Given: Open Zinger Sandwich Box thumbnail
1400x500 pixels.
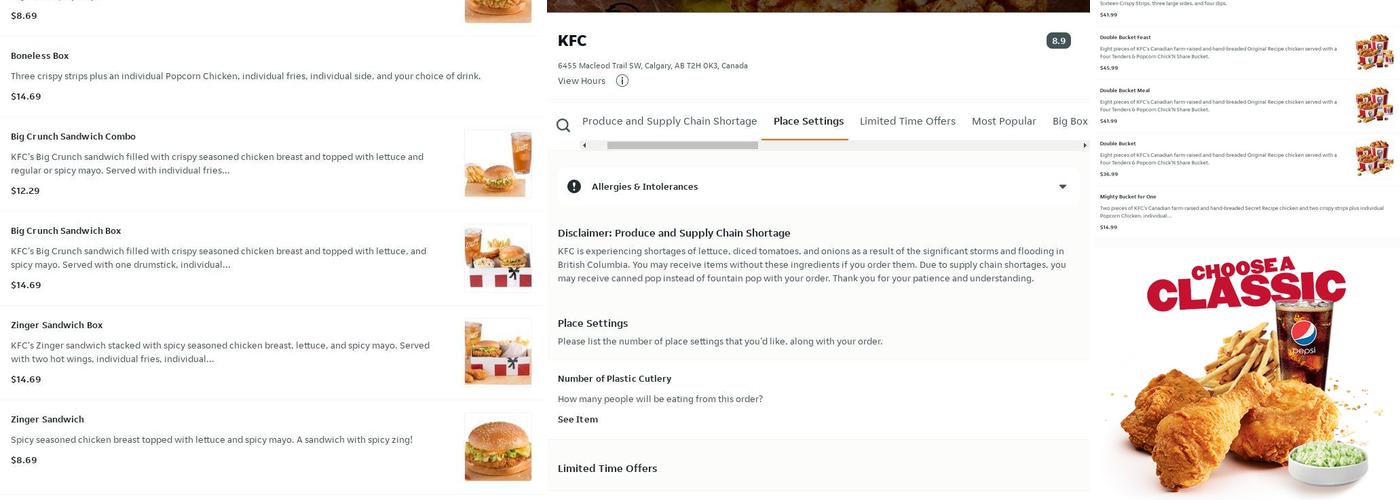Looking at the screenshot, I should pos(498,352).
